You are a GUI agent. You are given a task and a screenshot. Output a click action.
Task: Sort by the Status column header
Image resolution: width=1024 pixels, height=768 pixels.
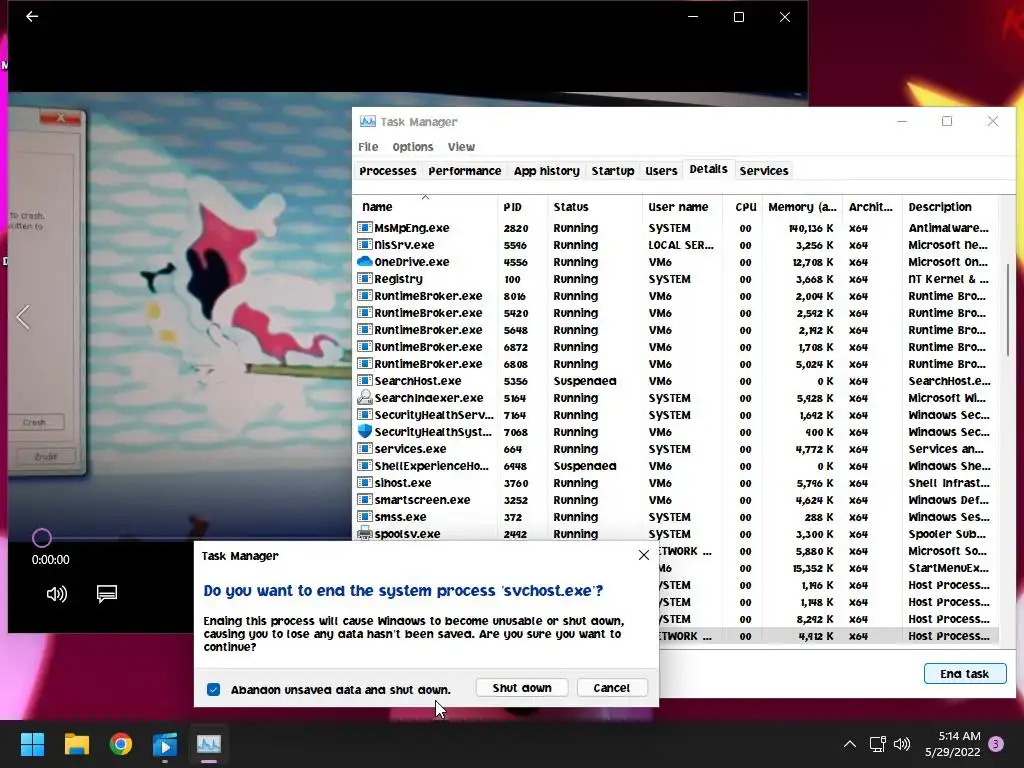[595, 207]
